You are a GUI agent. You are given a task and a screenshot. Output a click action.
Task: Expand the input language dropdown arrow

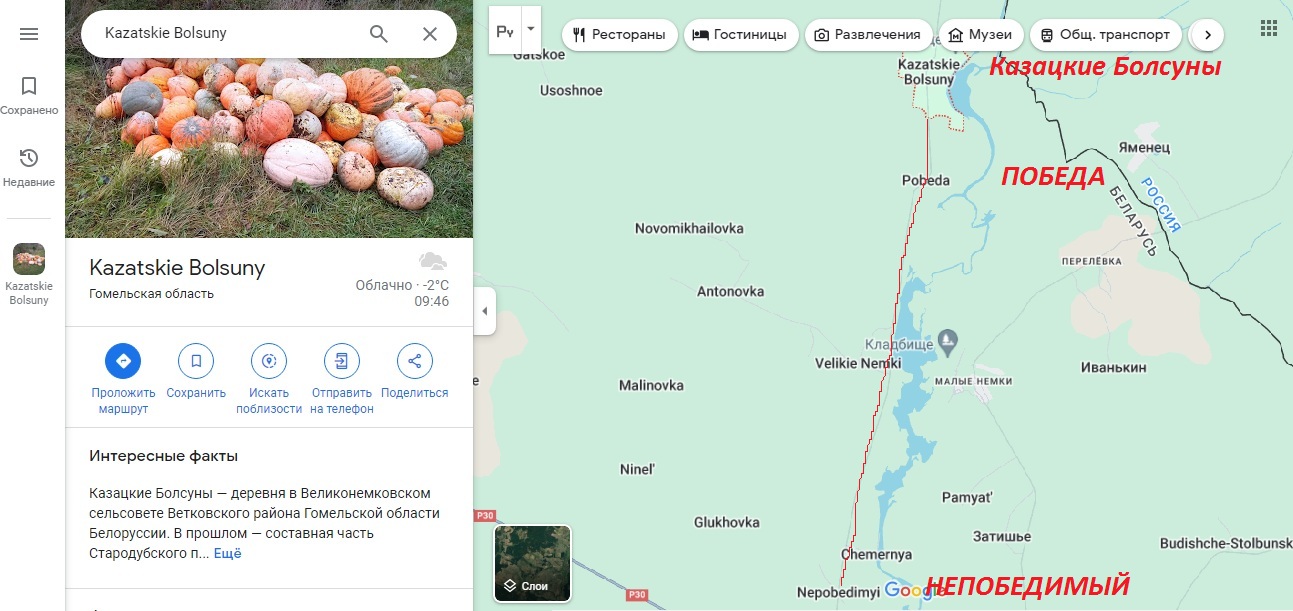click(x=531, y=30)
